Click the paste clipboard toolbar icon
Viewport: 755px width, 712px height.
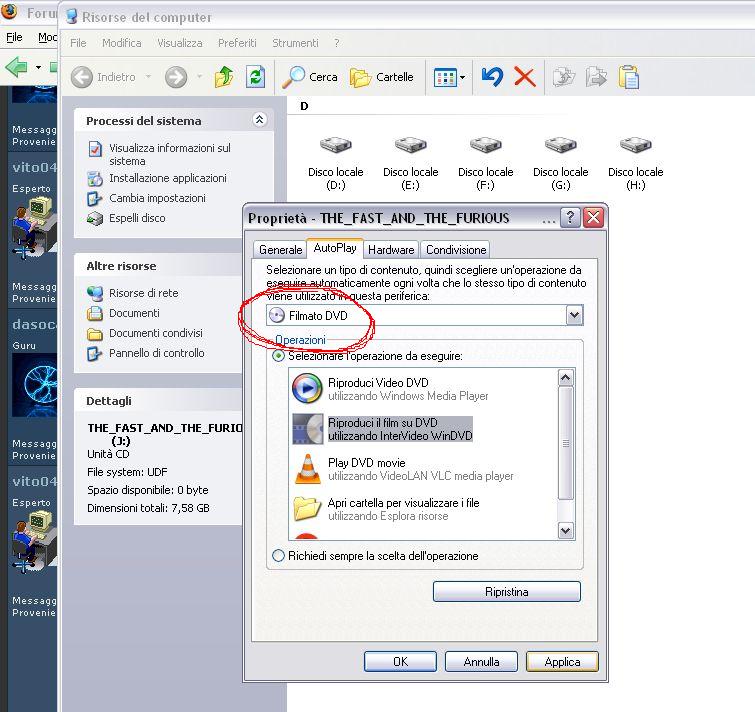(x=628, y=77)
